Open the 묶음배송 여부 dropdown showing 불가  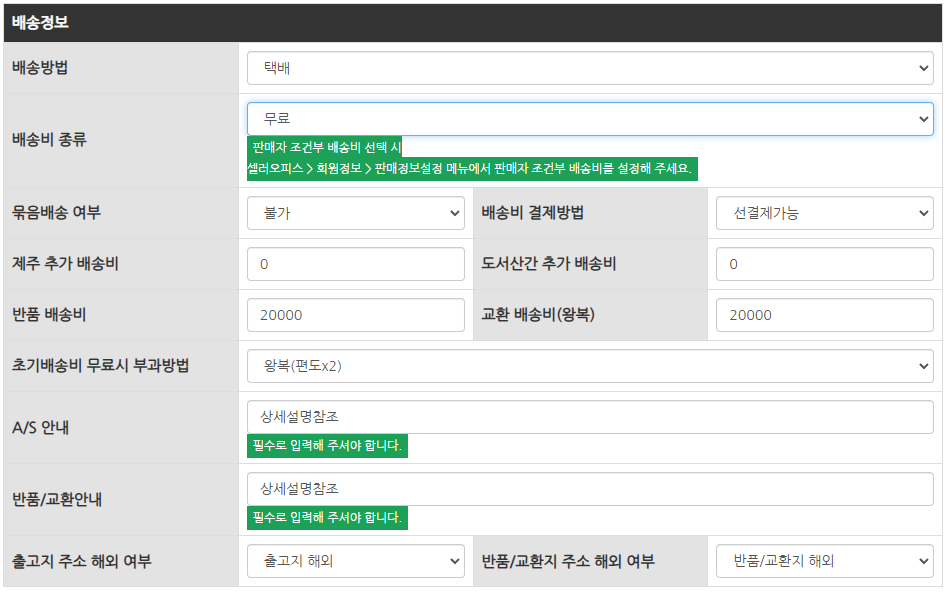(355, 213)
